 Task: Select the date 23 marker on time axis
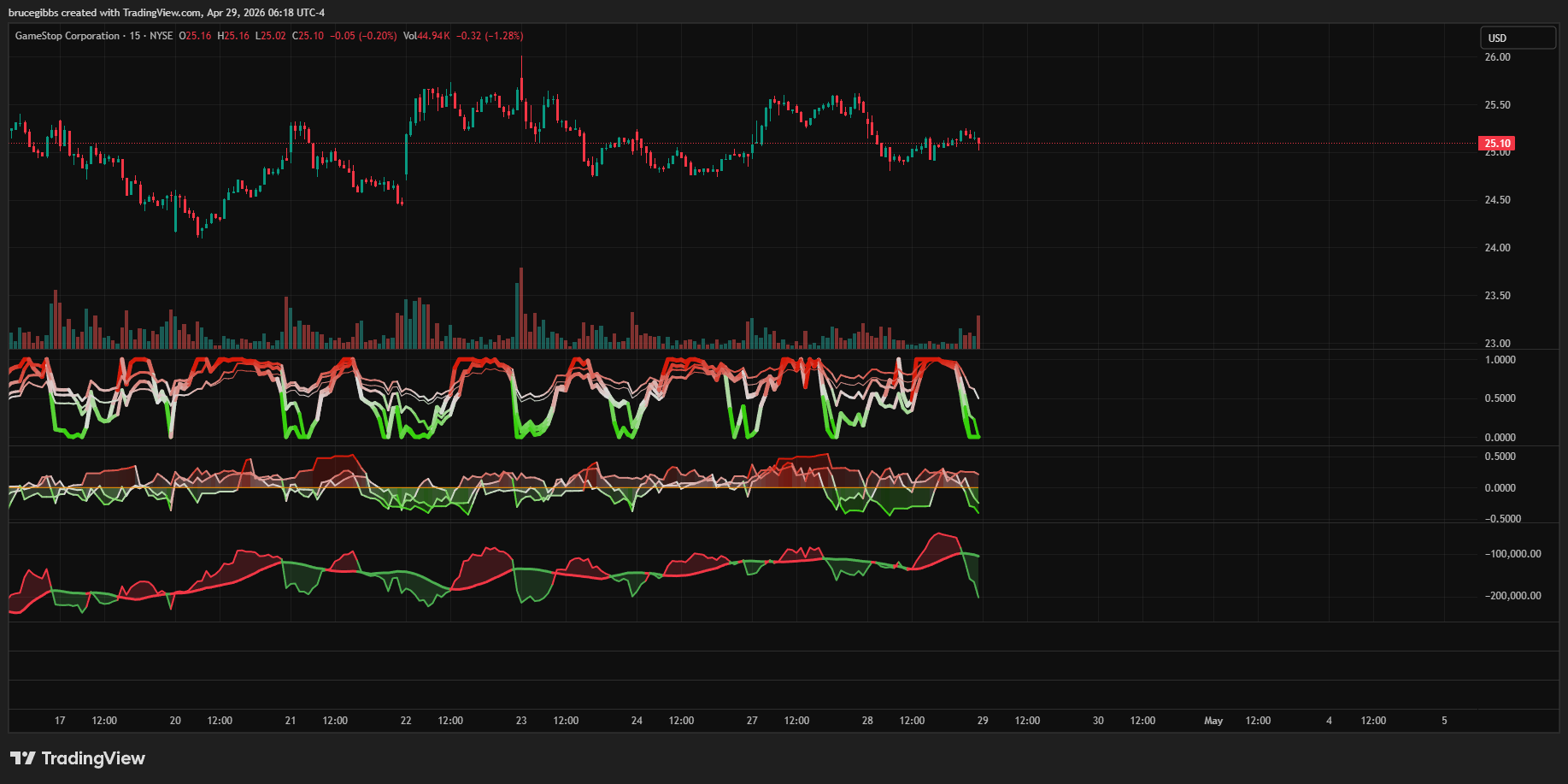[x=521, y=721]
